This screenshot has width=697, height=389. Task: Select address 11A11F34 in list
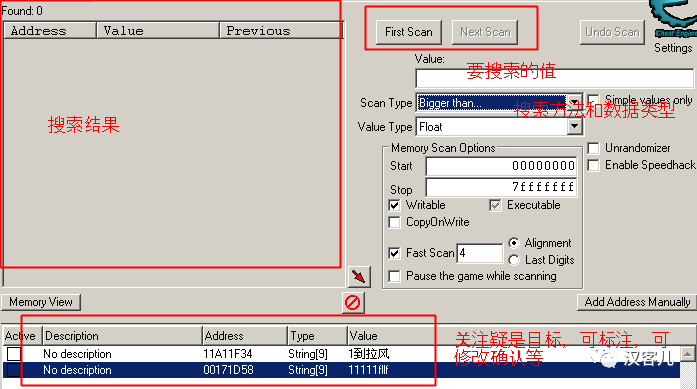pyautogui.click(x=228, y=354)
